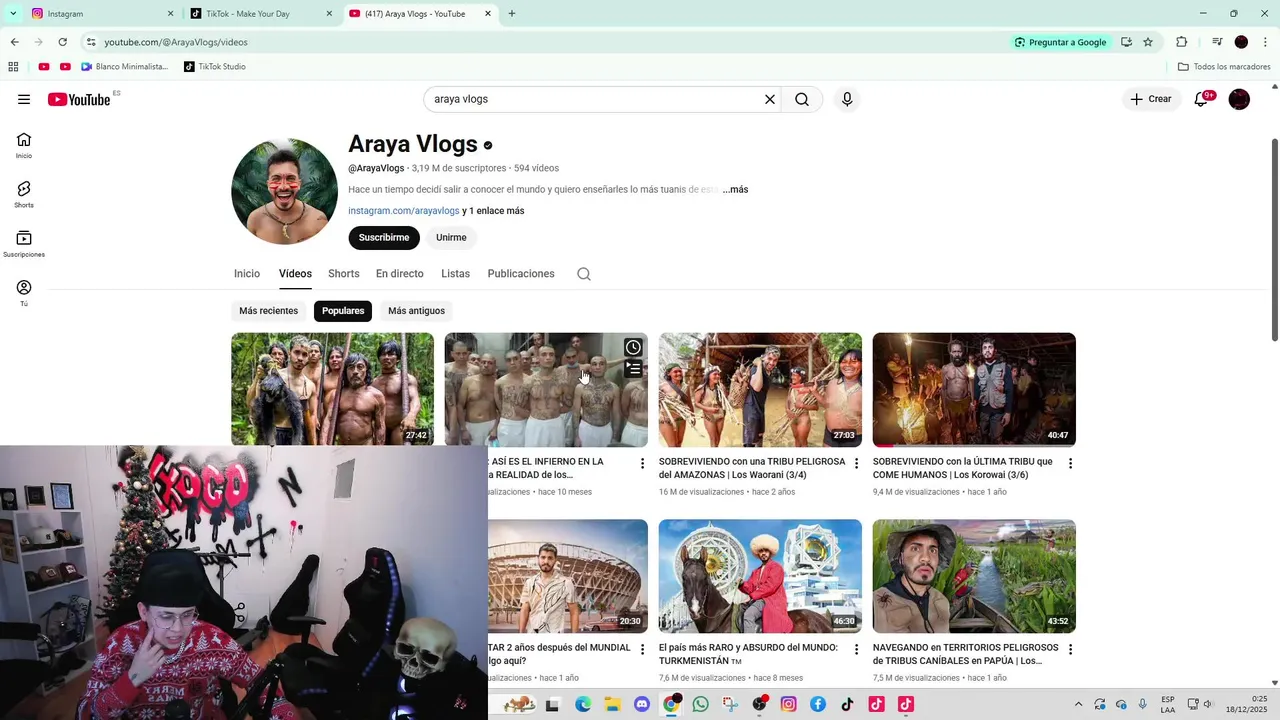Open Suscripciones in the sidebar
This screenshot has width=1280, height=720.
point(24,243)
